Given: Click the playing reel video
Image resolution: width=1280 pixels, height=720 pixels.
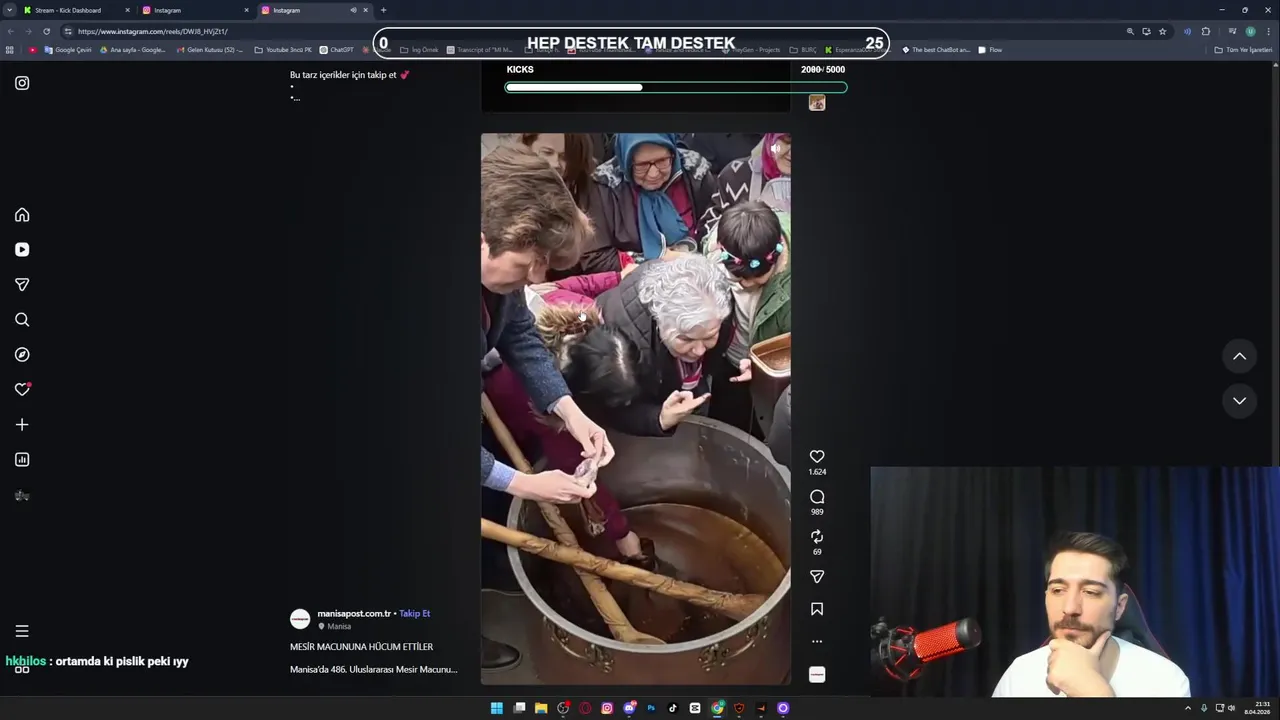Looking at the screenshot, I should 635,409.
